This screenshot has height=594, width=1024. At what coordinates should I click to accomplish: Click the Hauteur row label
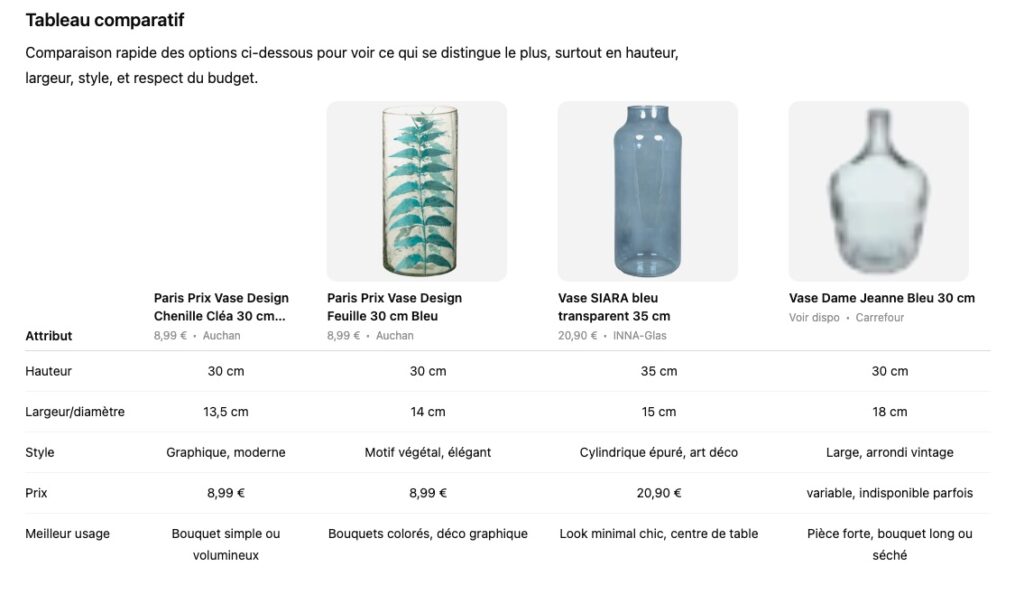(49, 371)
